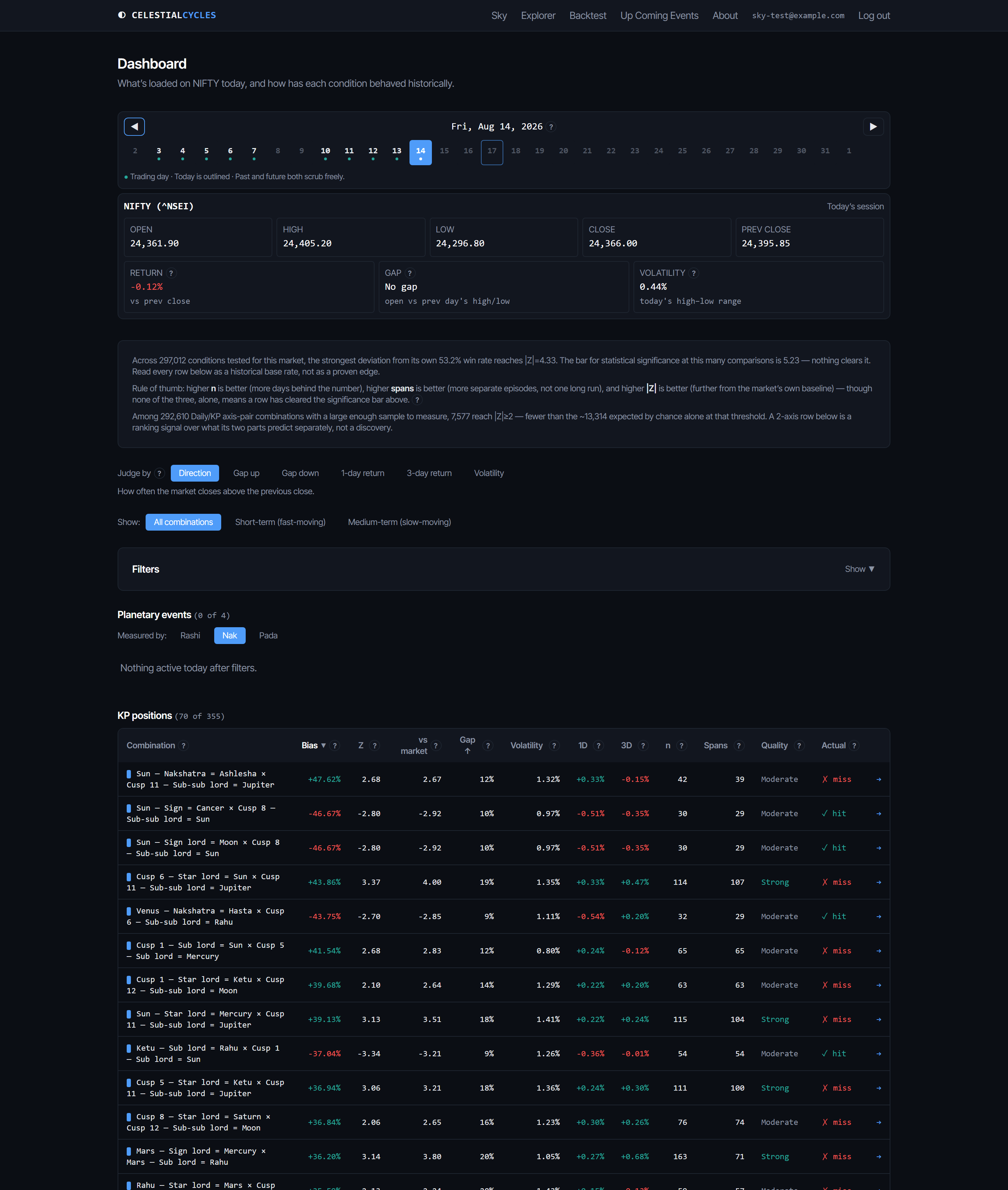Viewport: 1008px width, 1190px height.
Task: Open help icon beside date
Action: [x=551, y=127]
